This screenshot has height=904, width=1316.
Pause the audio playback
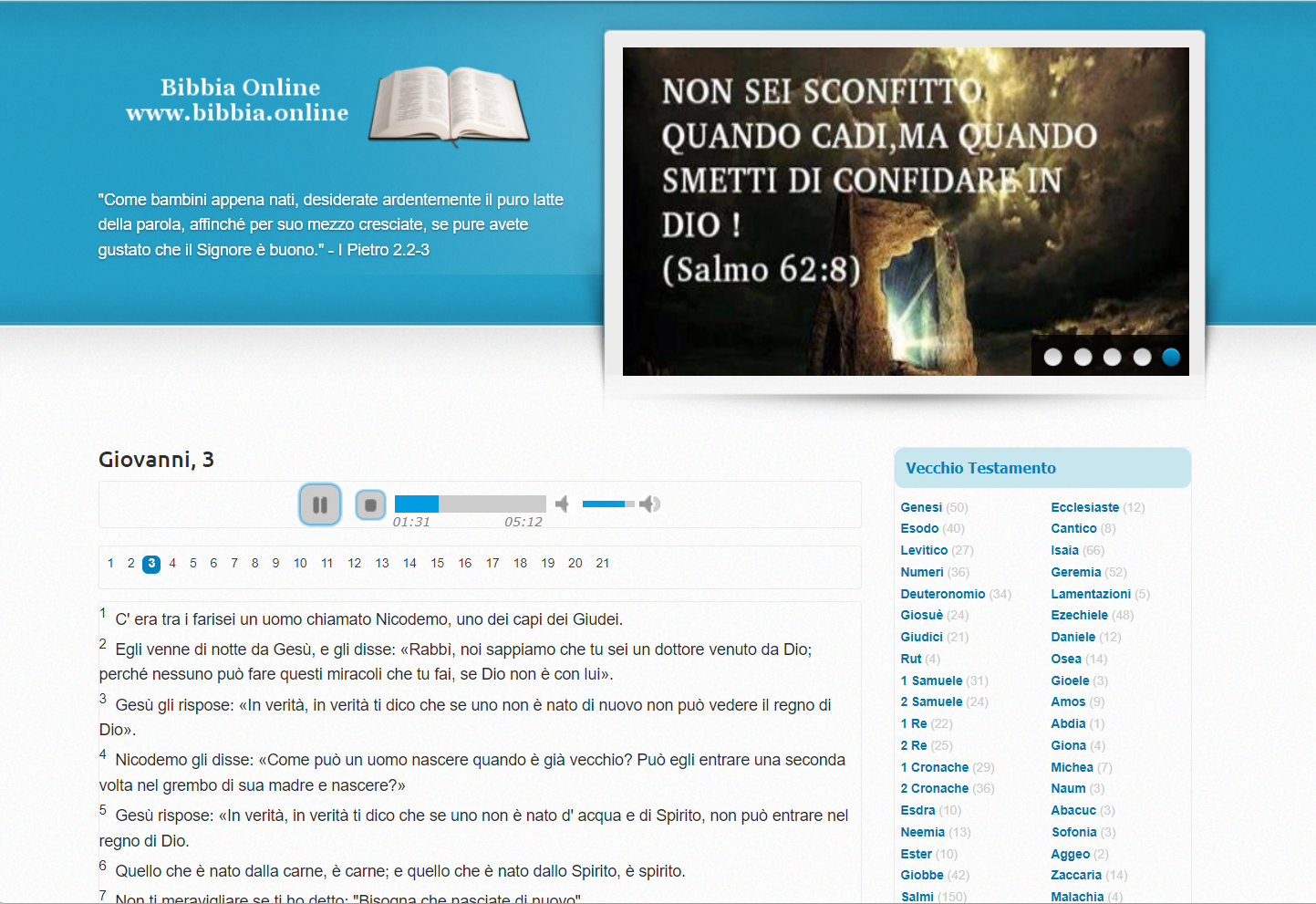[320, 504]
